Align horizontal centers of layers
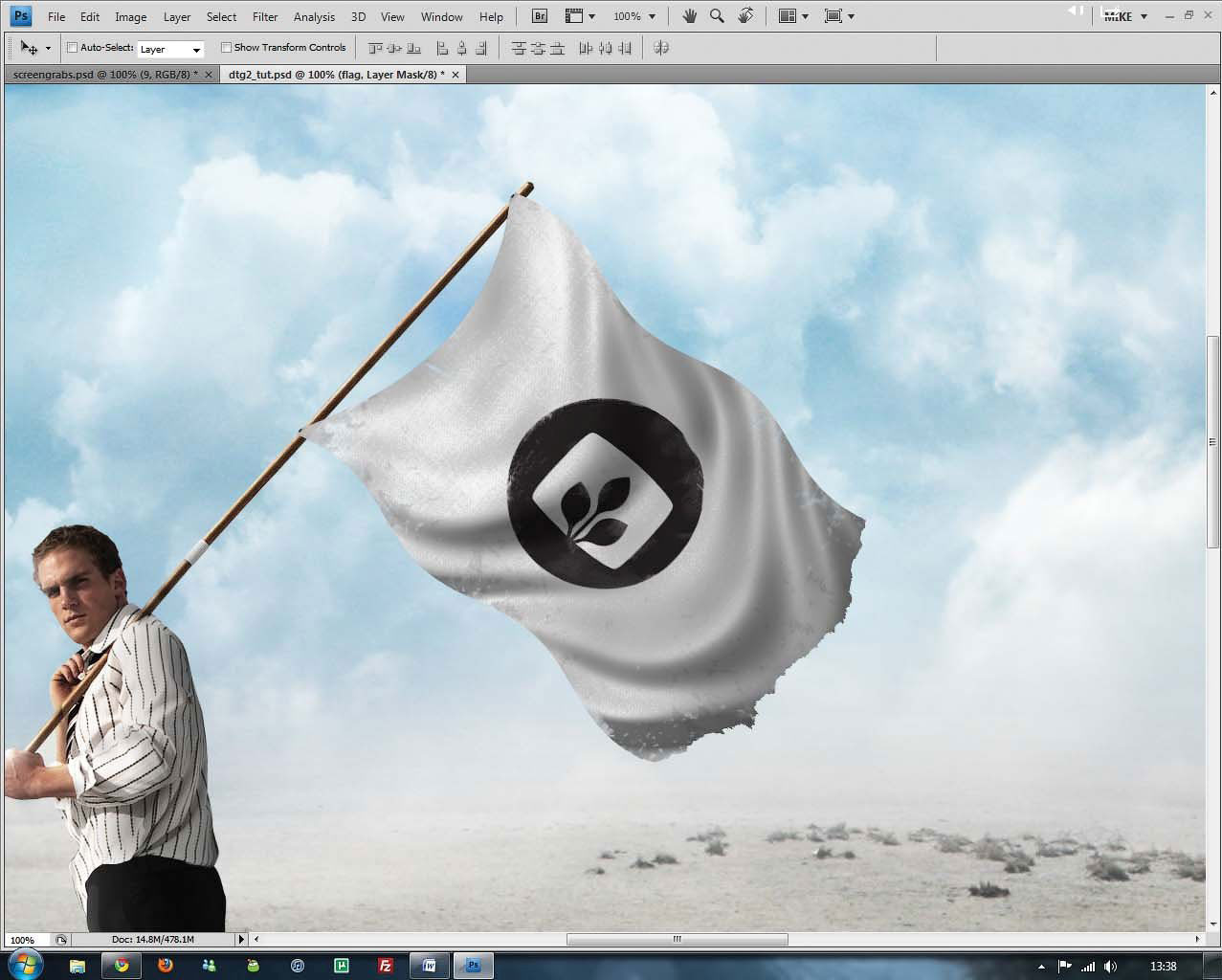Viewport: 1222px width, 980px height. pos(461,48)
